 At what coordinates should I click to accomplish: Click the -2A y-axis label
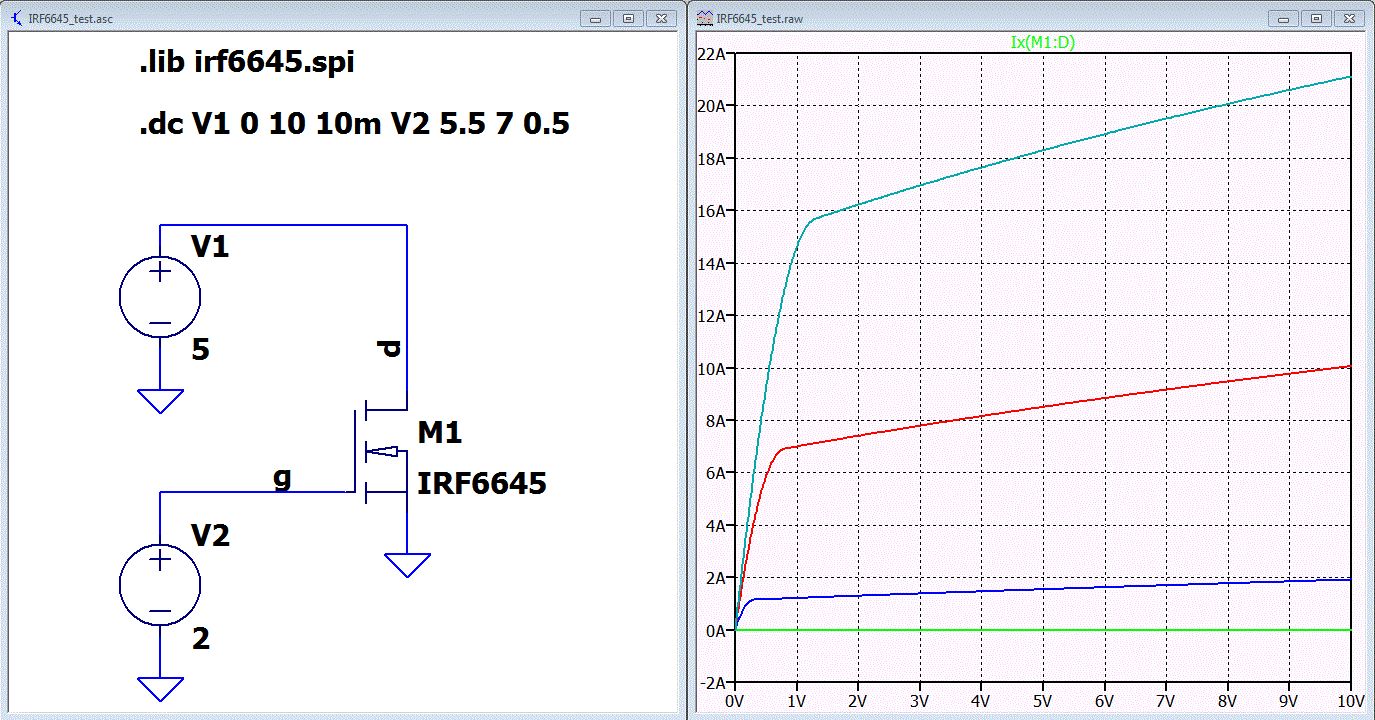[x=713, y=683]
